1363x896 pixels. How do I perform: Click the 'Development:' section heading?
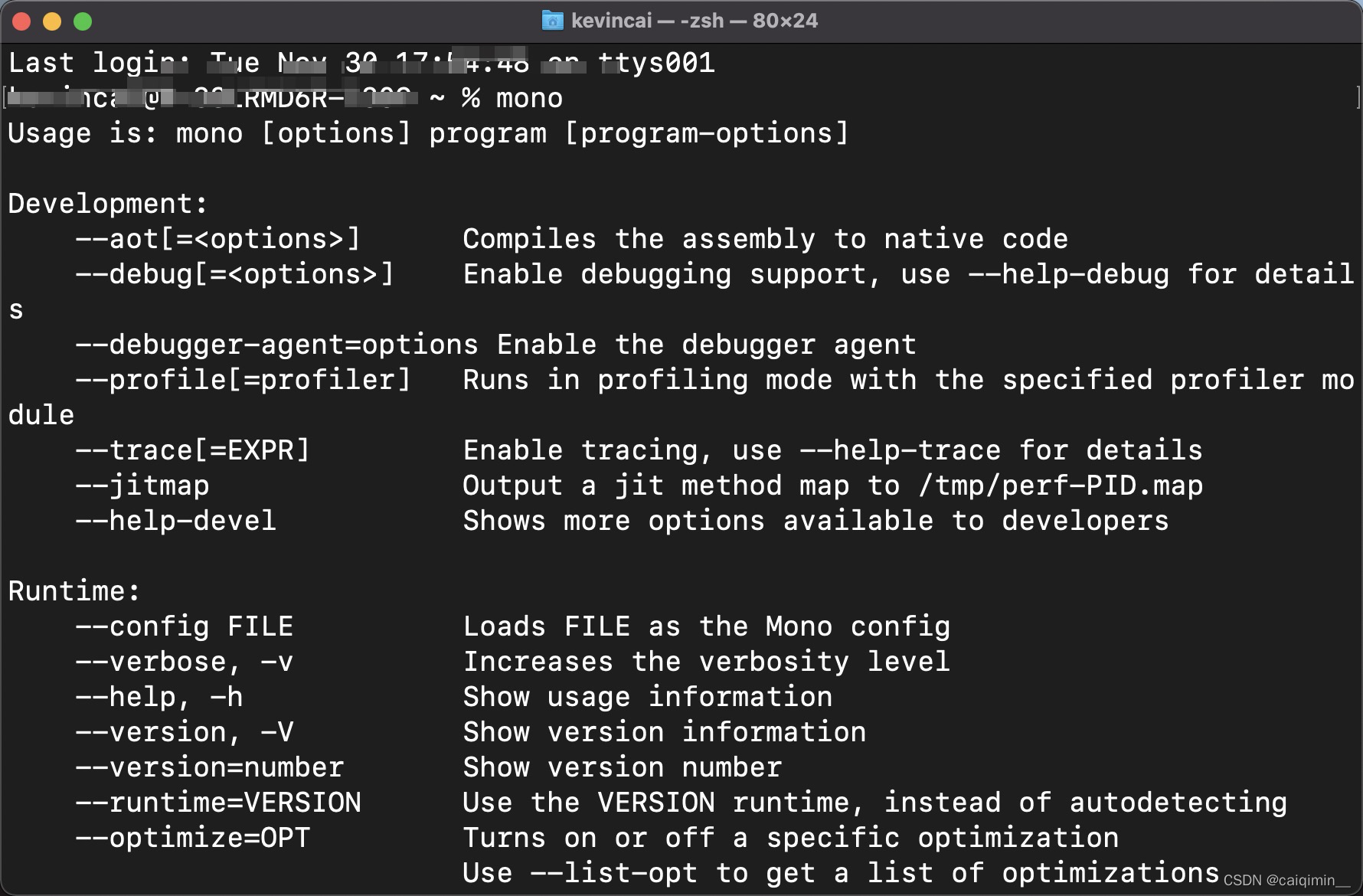coord(108,204)
